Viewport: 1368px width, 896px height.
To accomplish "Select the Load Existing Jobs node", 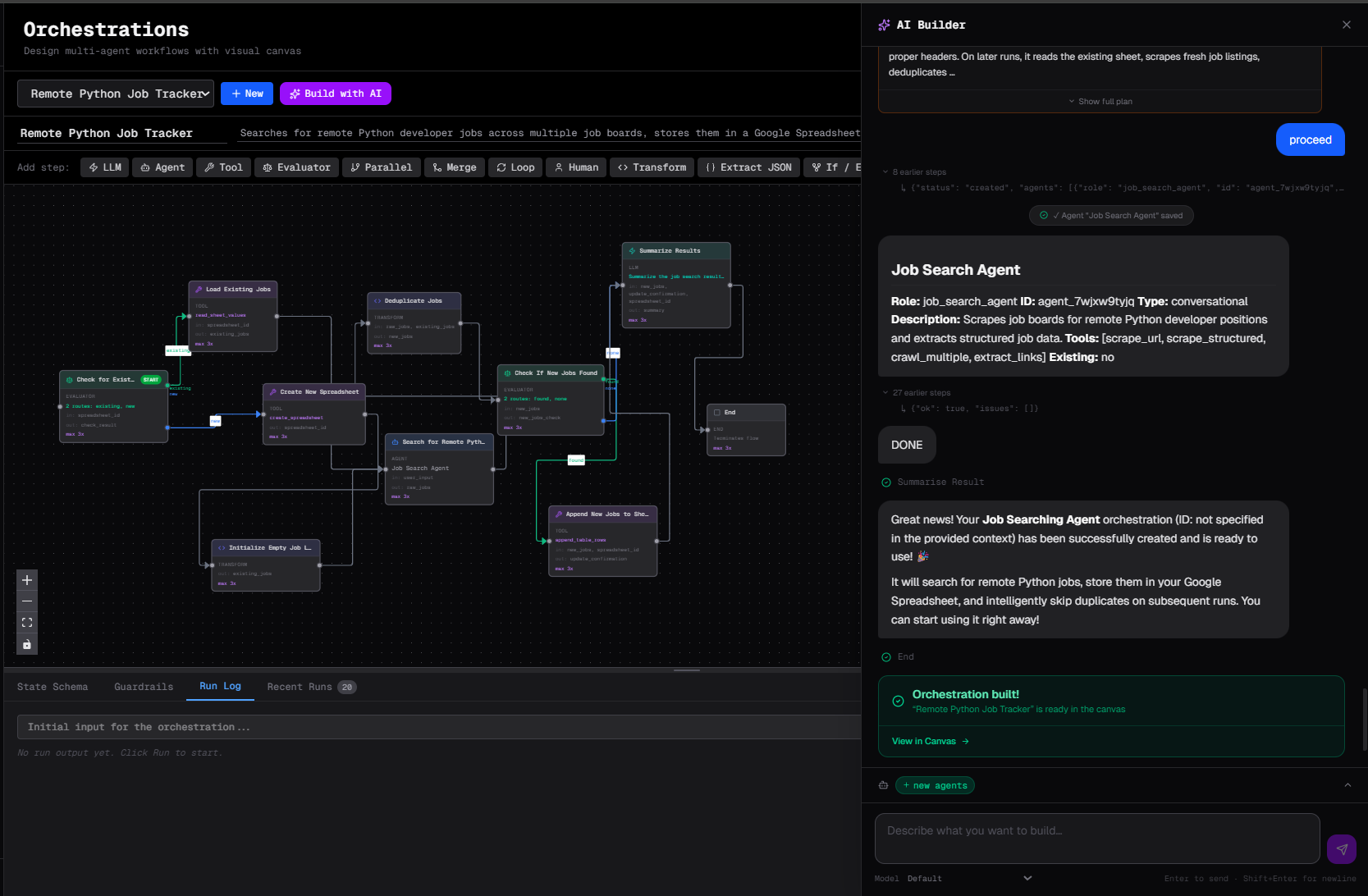I will (233, 316).
